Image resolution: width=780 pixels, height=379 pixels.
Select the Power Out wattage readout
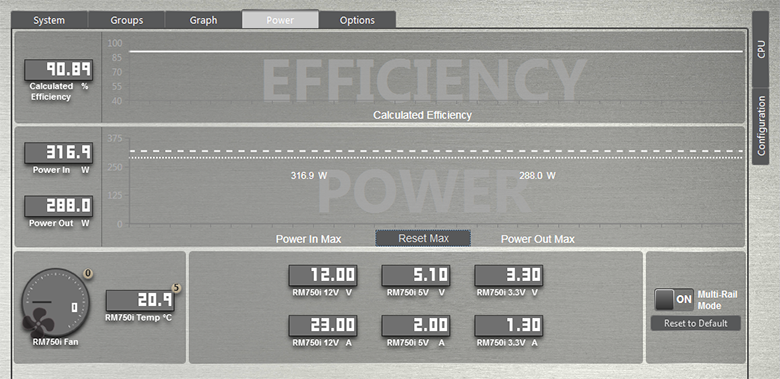pos(59,206)
